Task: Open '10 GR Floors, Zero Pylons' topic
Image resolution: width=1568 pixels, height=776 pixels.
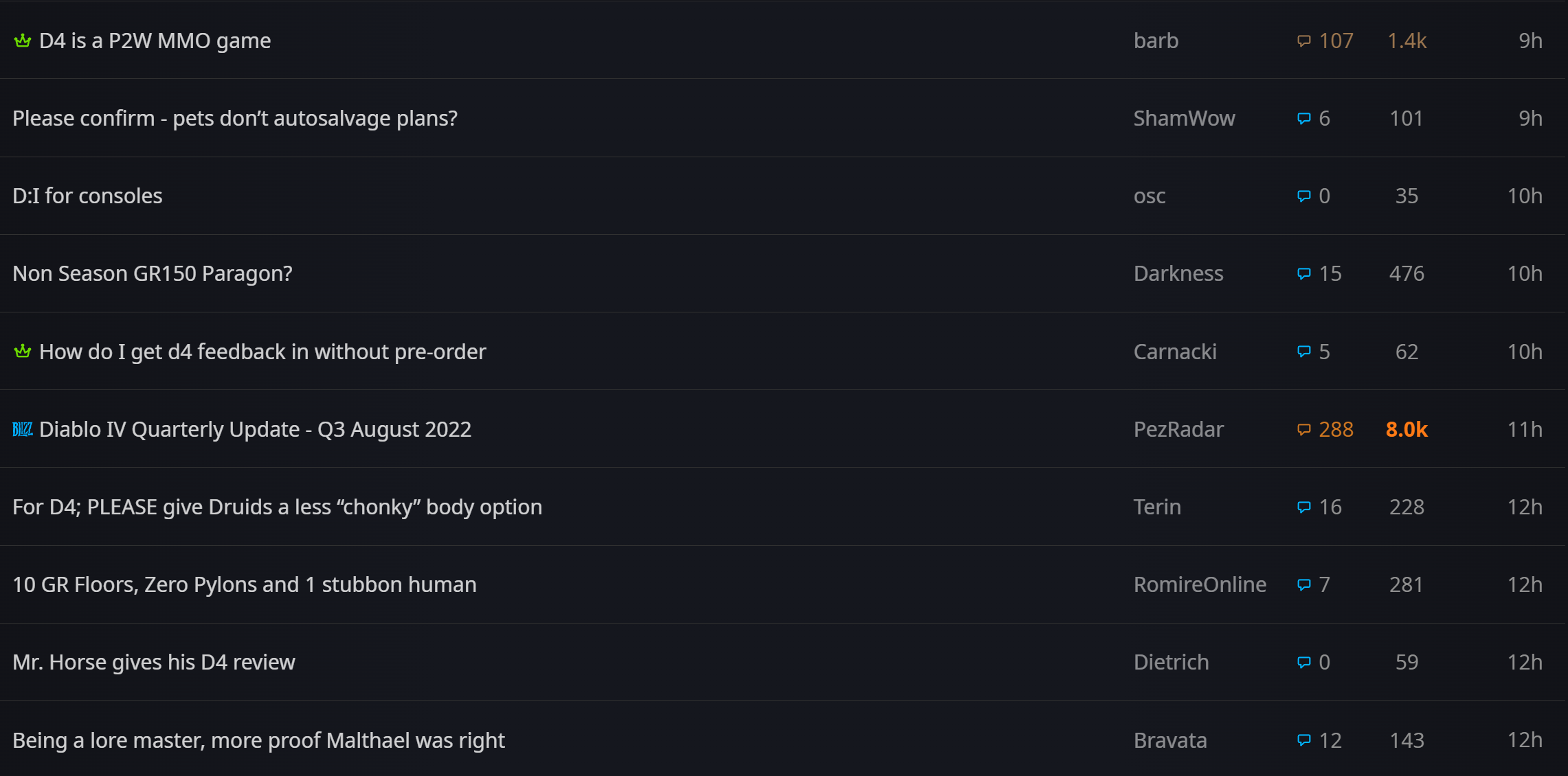Action: click(245, 585)
